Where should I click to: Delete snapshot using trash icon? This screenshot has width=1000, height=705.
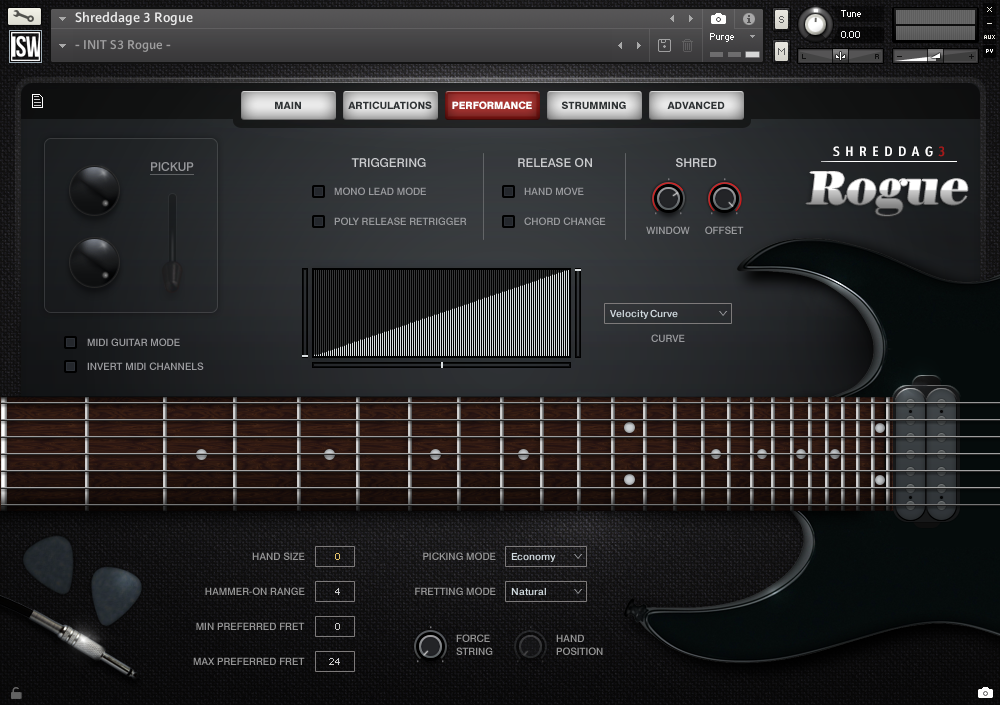[x=687, y=45]
